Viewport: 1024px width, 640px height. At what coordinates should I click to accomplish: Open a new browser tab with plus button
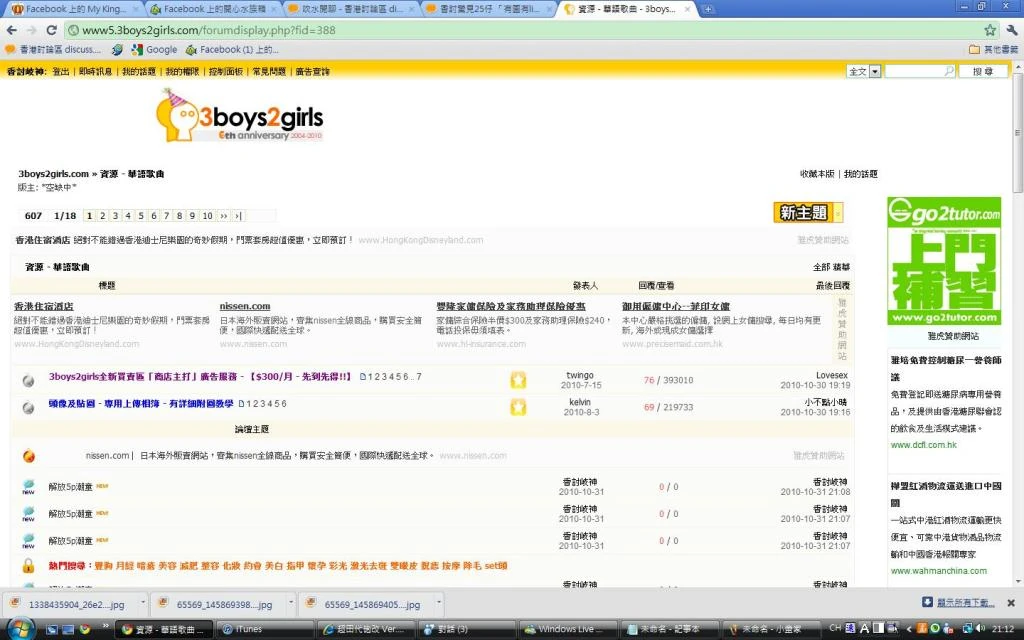[708, 9]
